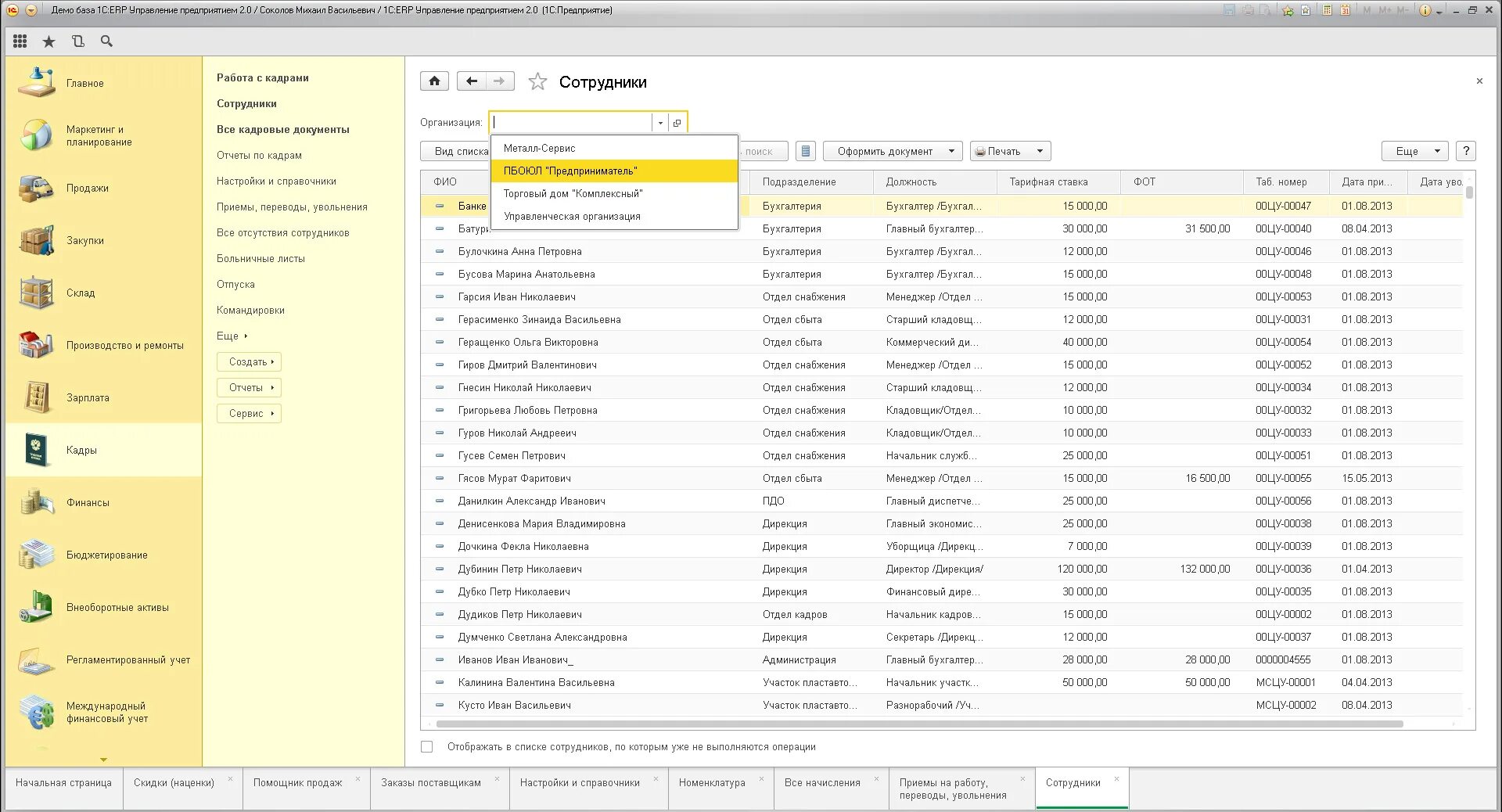Screen dimensions: 1502x812
Task: Sort by Подразделение column header
Action: [x=811, y=182]
